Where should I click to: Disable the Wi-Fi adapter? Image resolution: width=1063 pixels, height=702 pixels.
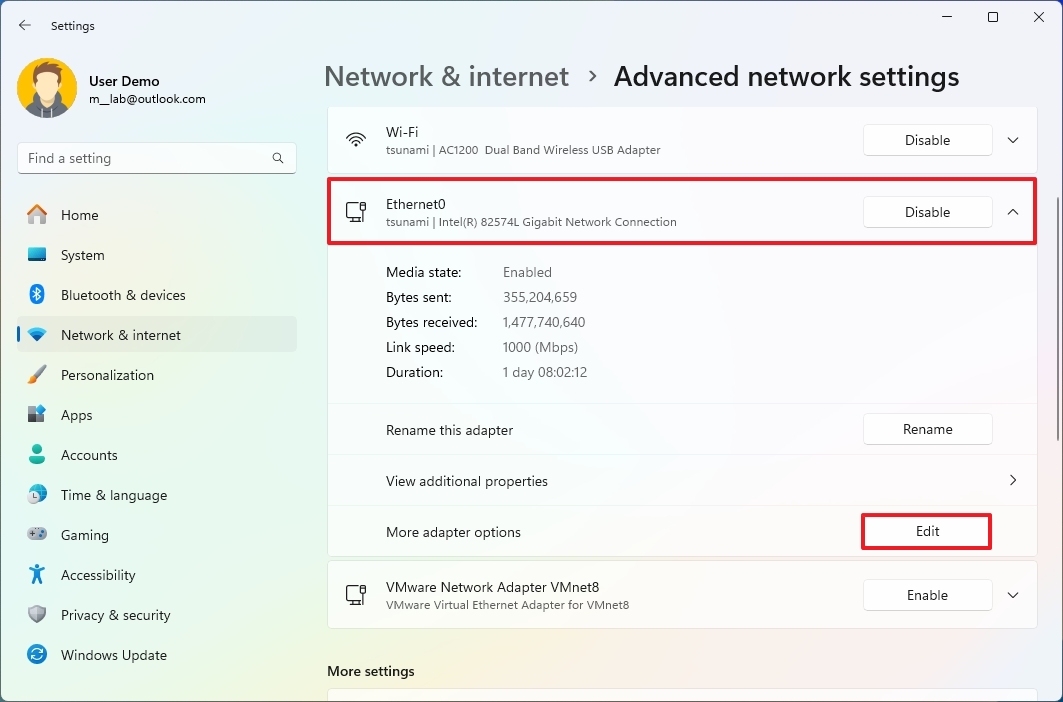[926, 140]
